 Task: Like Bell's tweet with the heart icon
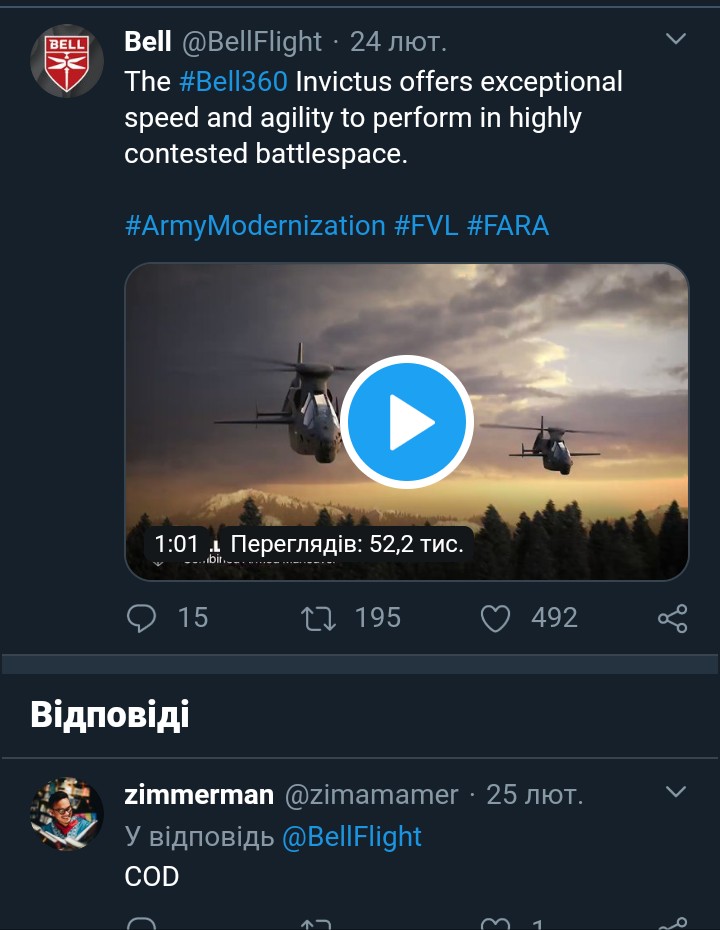click(496, 619)
